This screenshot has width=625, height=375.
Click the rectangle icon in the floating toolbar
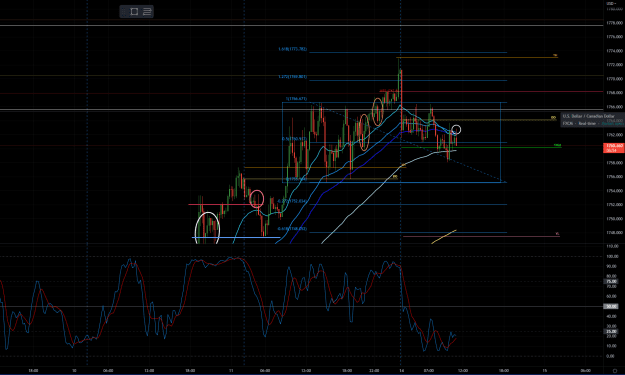pos(134,12)
